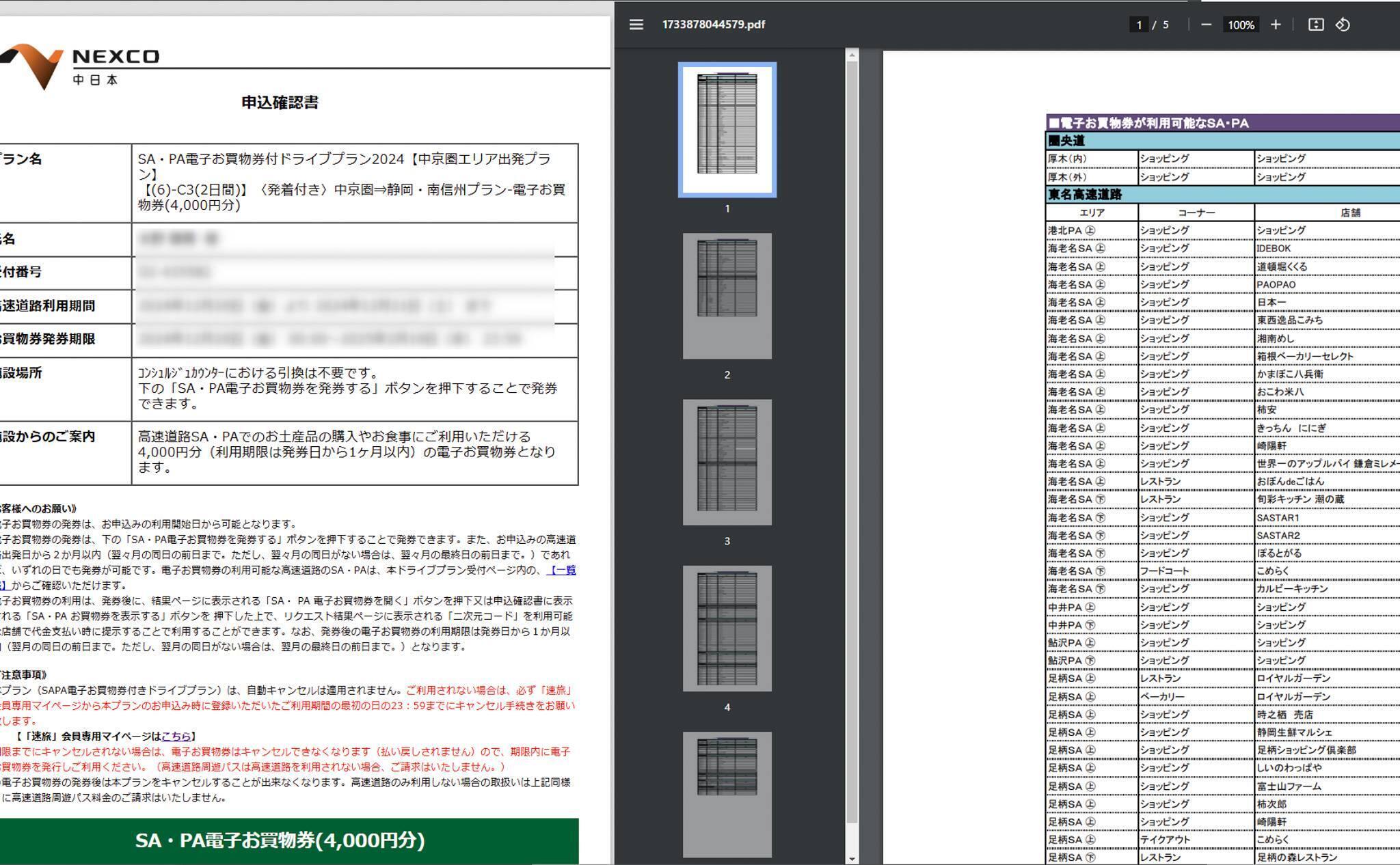The height and width of the screenshot is (865, 1400).
Task: Click the 100% zoom level field
Action: click(1241, 25)
